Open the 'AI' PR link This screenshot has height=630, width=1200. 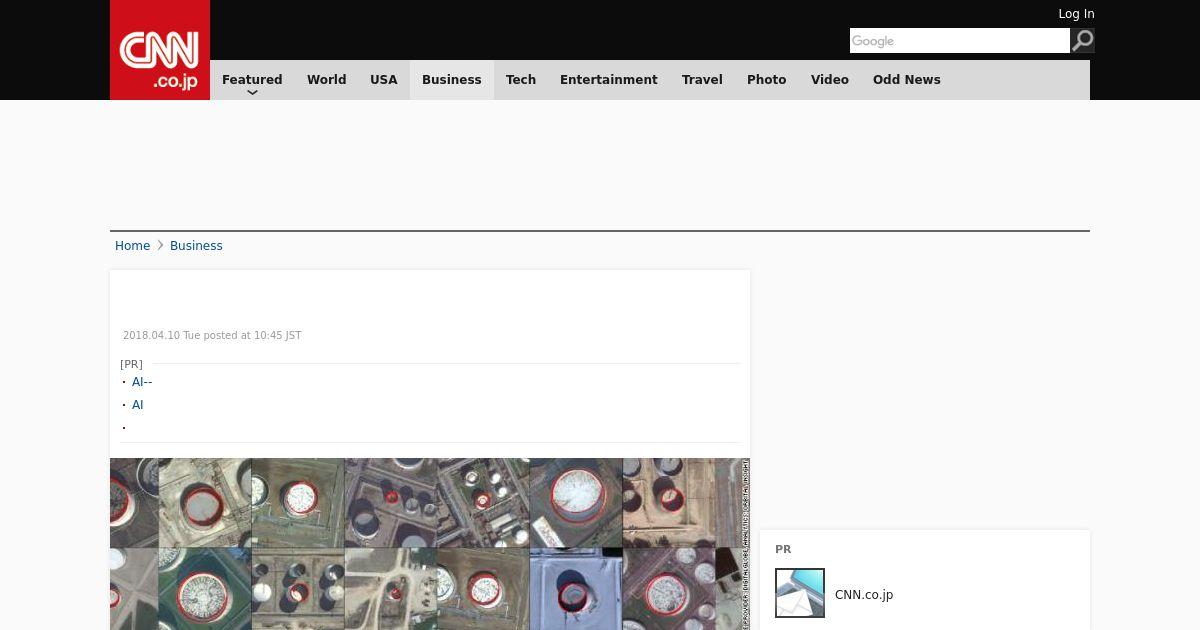pyautogui.click(x=138, y=405)
